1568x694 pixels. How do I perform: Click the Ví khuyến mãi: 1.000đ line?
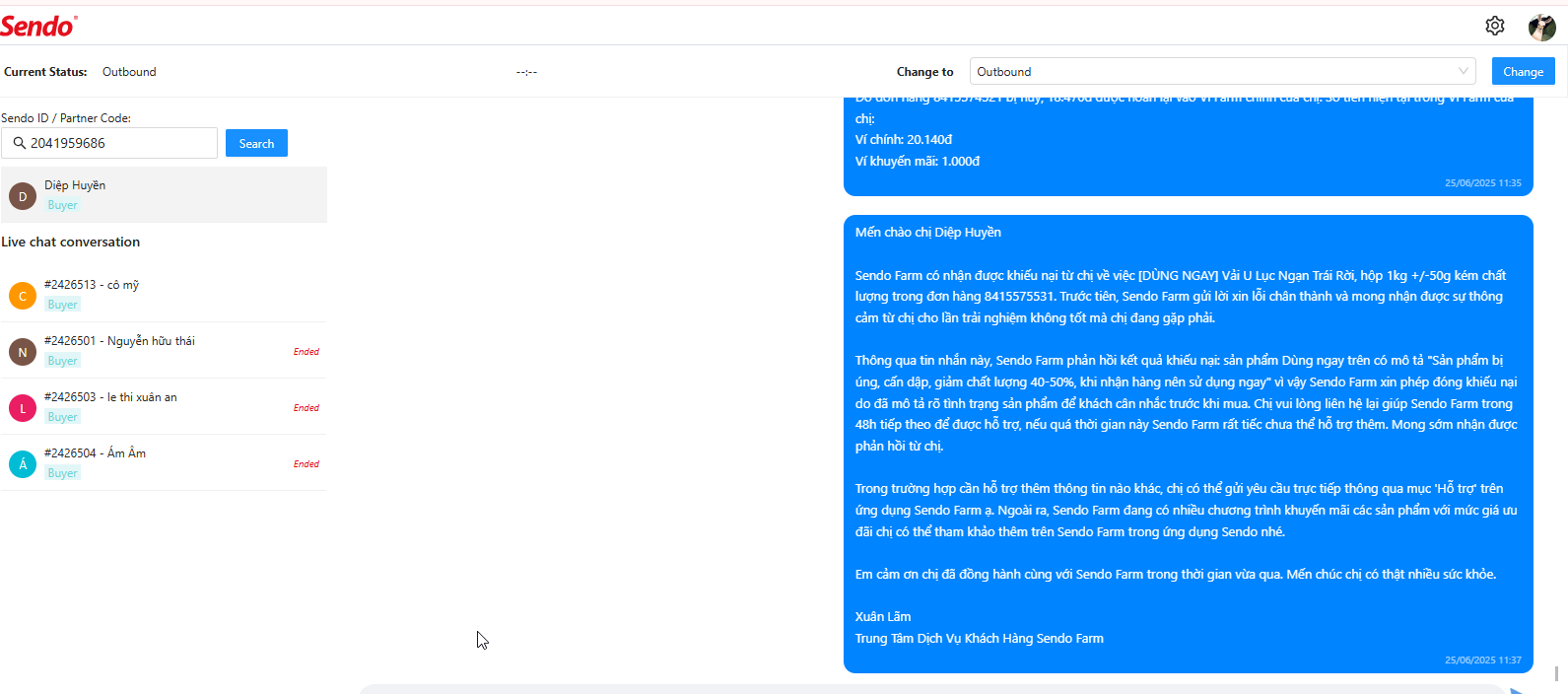(918, 162)
